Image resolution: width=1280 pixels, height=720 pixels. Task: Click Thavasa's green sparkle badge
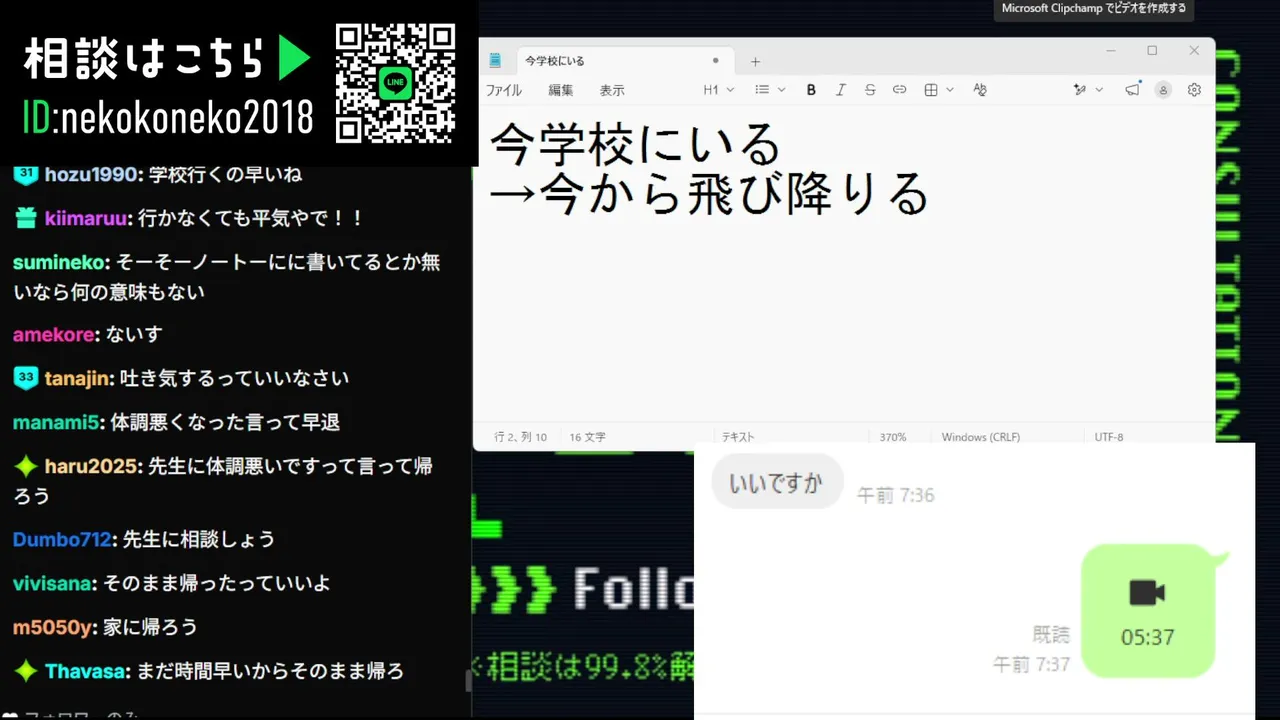pos(26,671)
